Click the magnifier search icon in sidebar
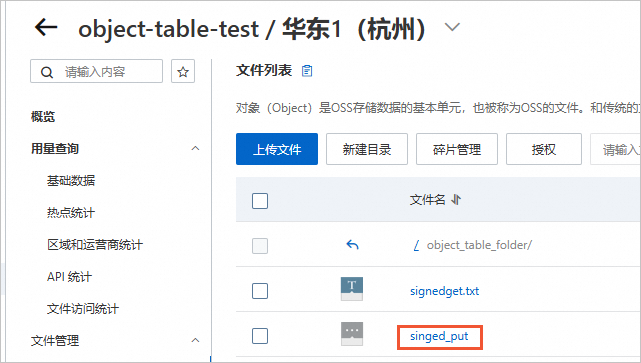The width and height of the screenshot is (641, 363). [x=47, y=72]
